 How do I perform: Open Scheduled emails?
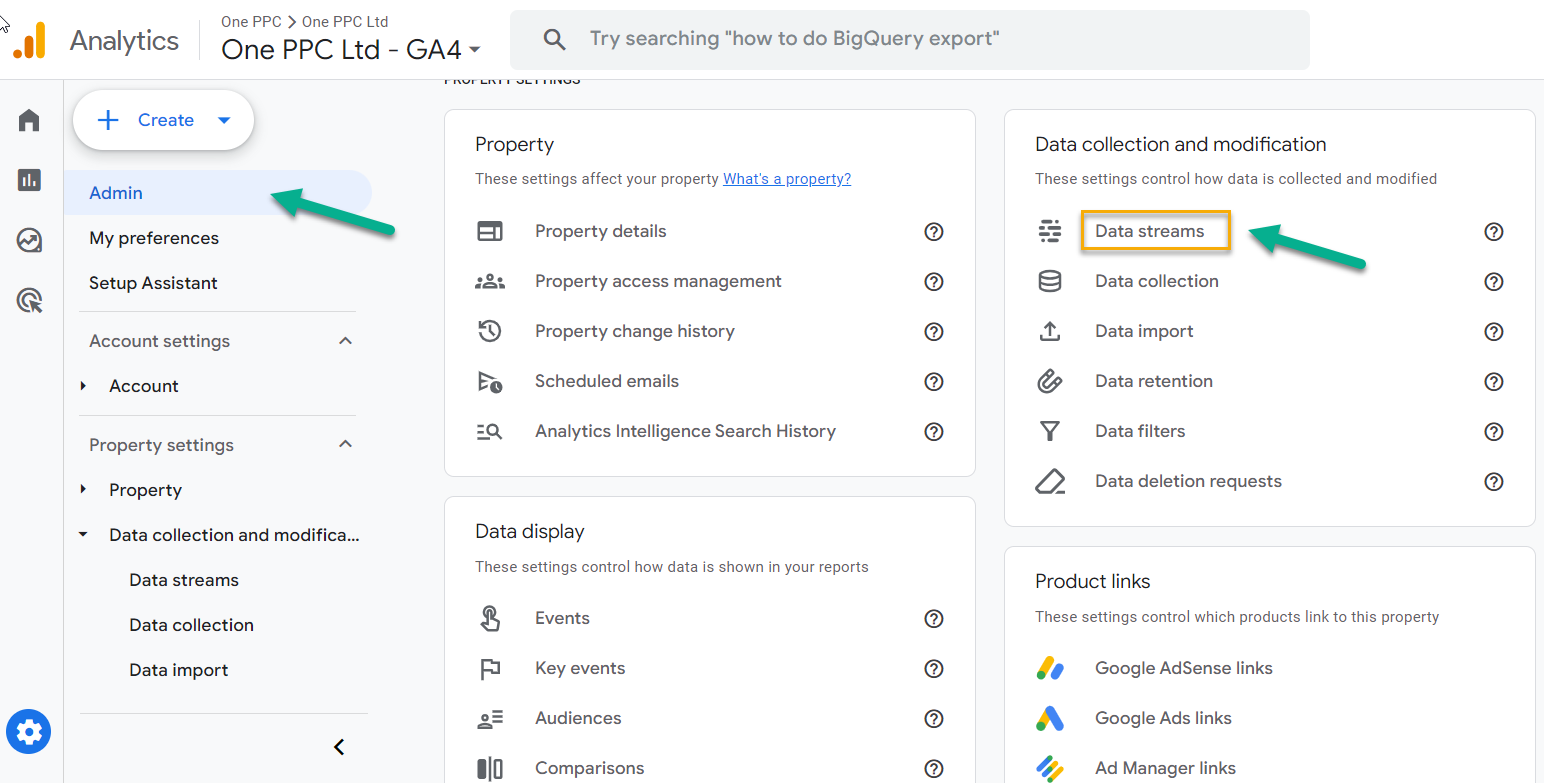click(607, 381)
